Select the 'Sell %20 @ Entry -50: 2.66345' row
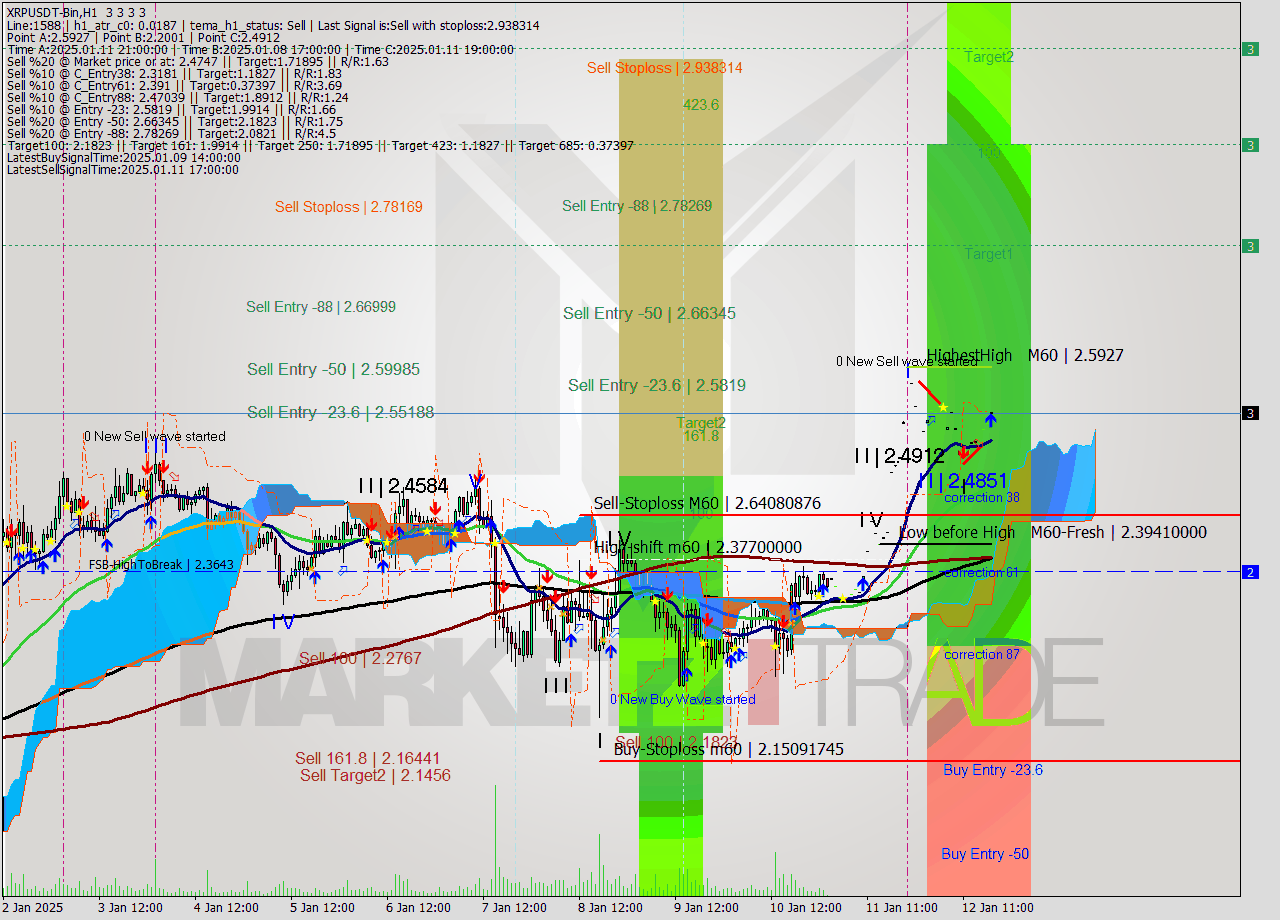 click(174, 121)
